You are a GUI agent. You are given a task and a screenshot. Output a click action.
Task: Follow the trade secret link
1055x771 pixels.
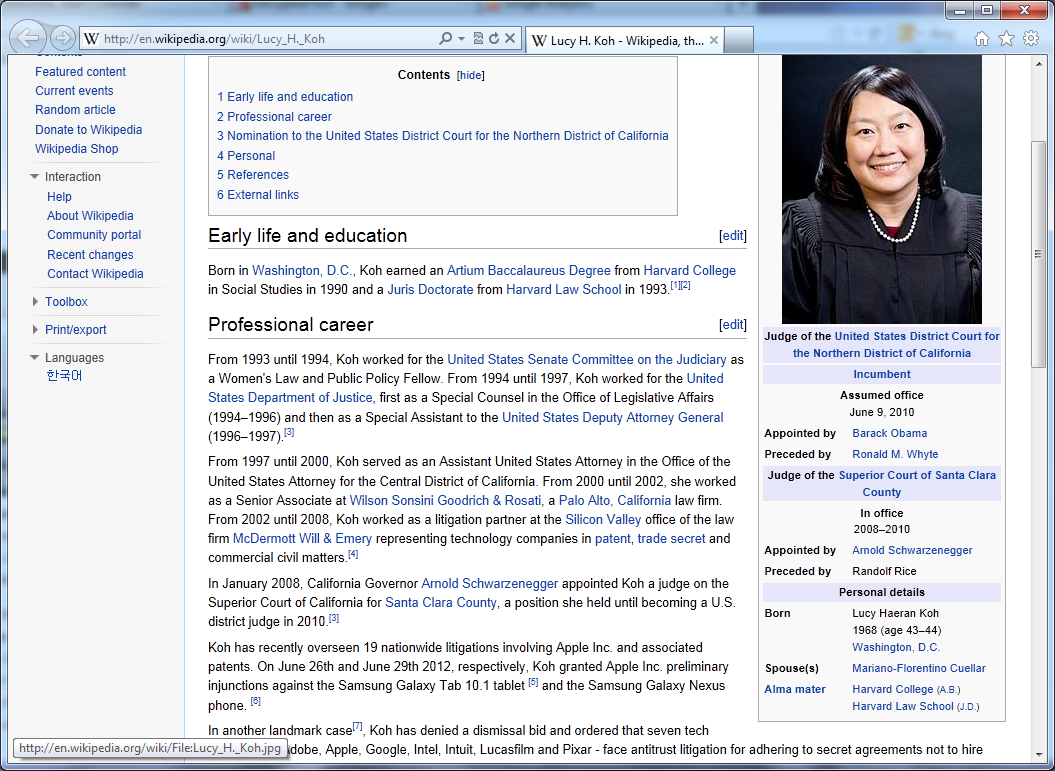pyautogui.click(x=671, y=538)
